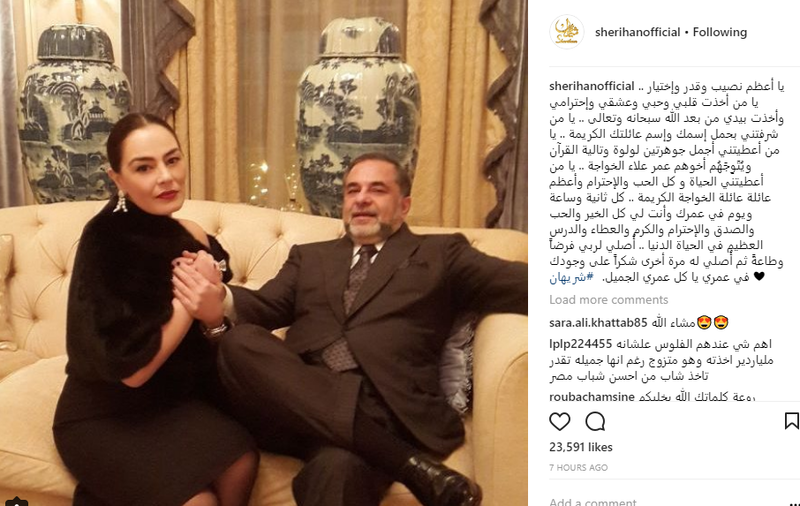The image size is (800, 506).
Task: Open the #شريهان hashtag link
Action: click(571, 277)
